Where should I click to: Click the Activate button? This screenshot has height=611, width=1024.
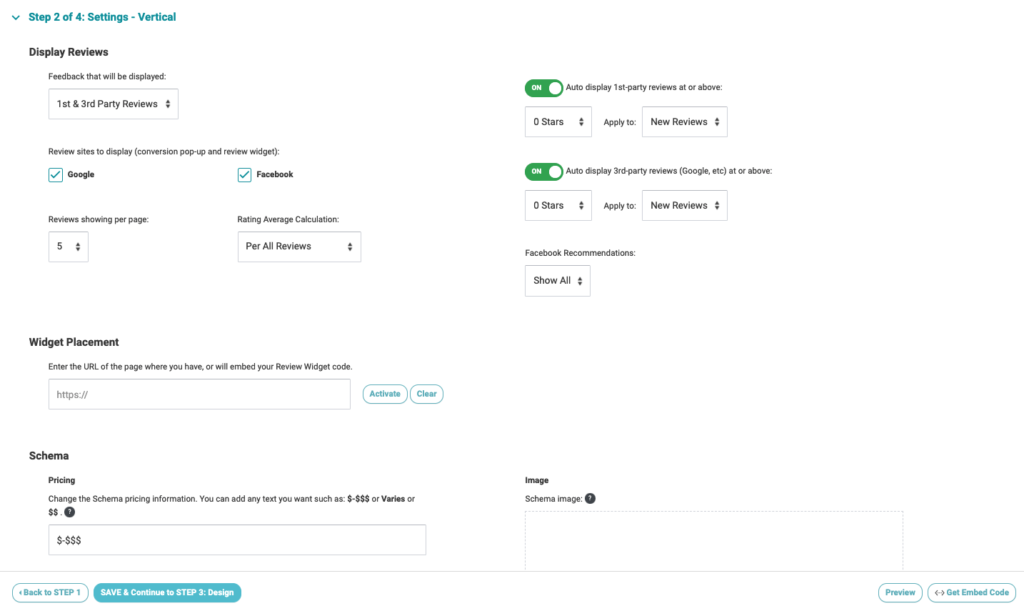(385, 394)
